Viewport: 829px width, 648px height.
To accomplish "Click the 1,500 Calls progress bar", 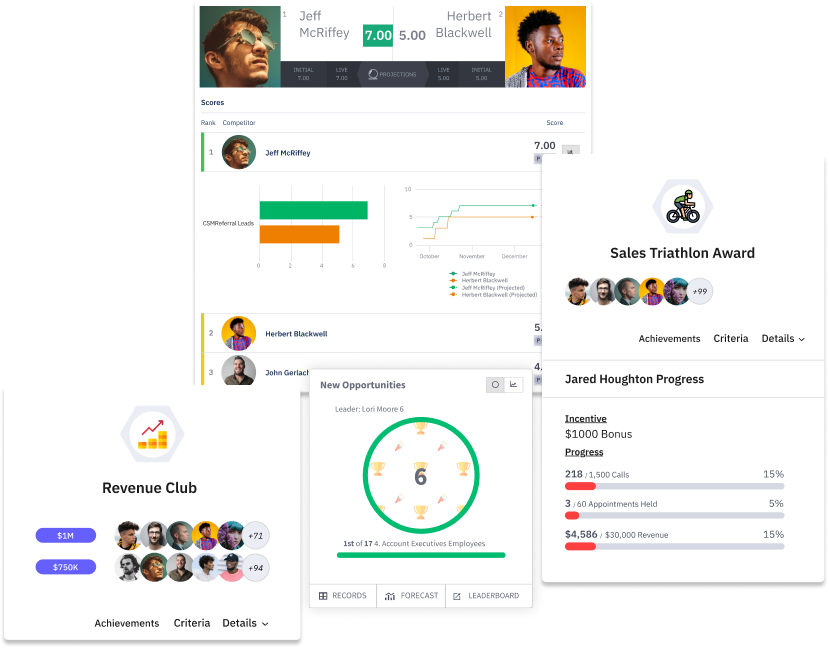I will pos(675,486).
